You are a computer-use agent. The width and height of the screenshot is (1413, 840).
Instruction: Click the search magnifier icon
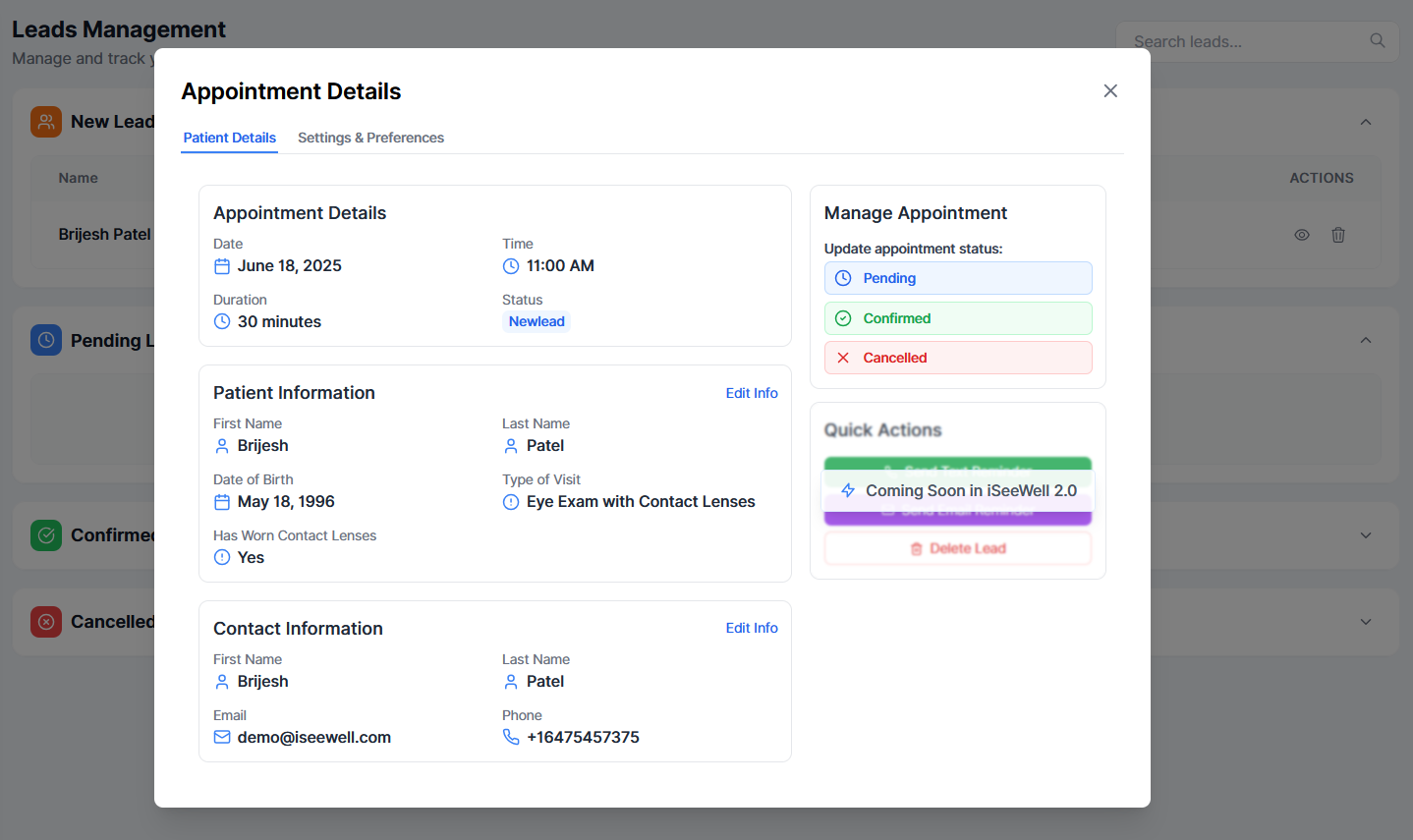tap(1377, 41)
